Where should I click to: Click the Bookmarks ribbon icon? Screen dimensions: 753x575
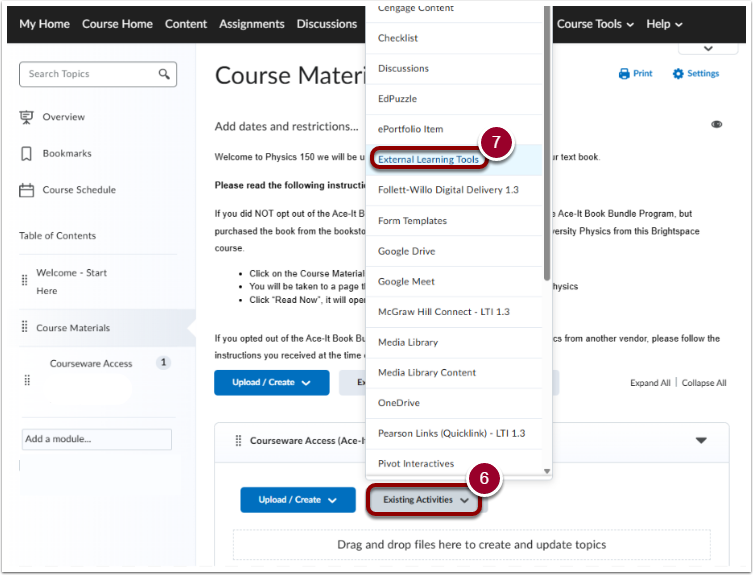click(x=26, y=154)
